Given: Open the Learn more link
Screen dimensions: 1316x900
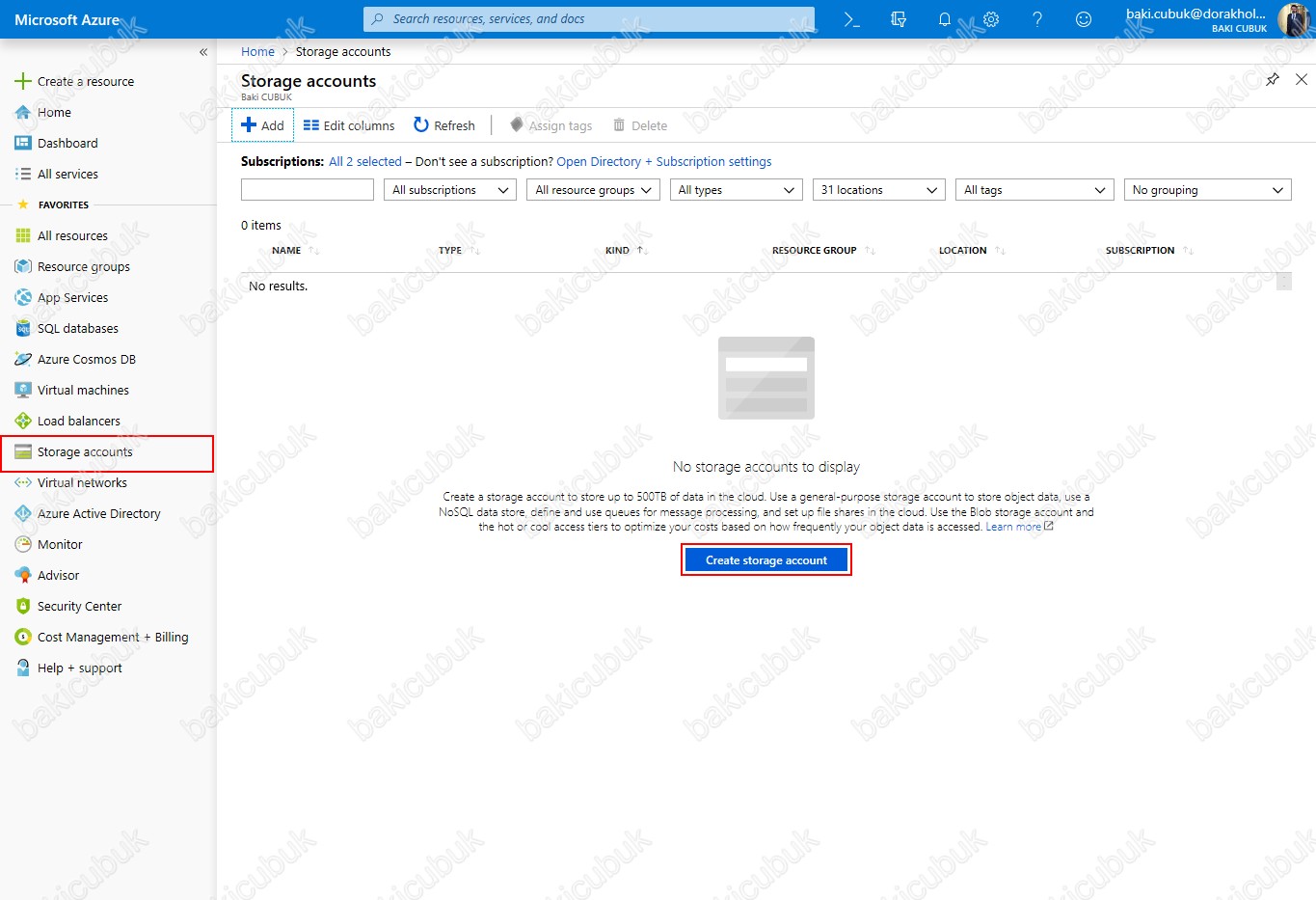Looking at the screenshot, I should click(x=1013, y=527).
